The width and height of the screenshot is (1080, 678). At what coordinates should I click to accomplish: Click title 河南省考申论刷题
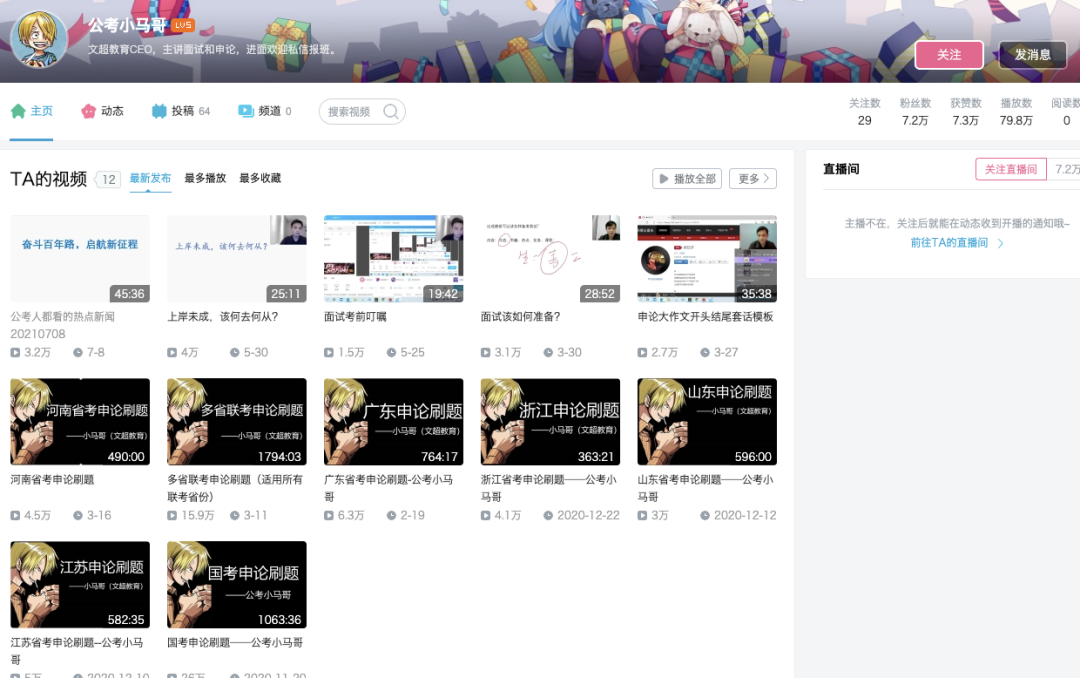52,480
